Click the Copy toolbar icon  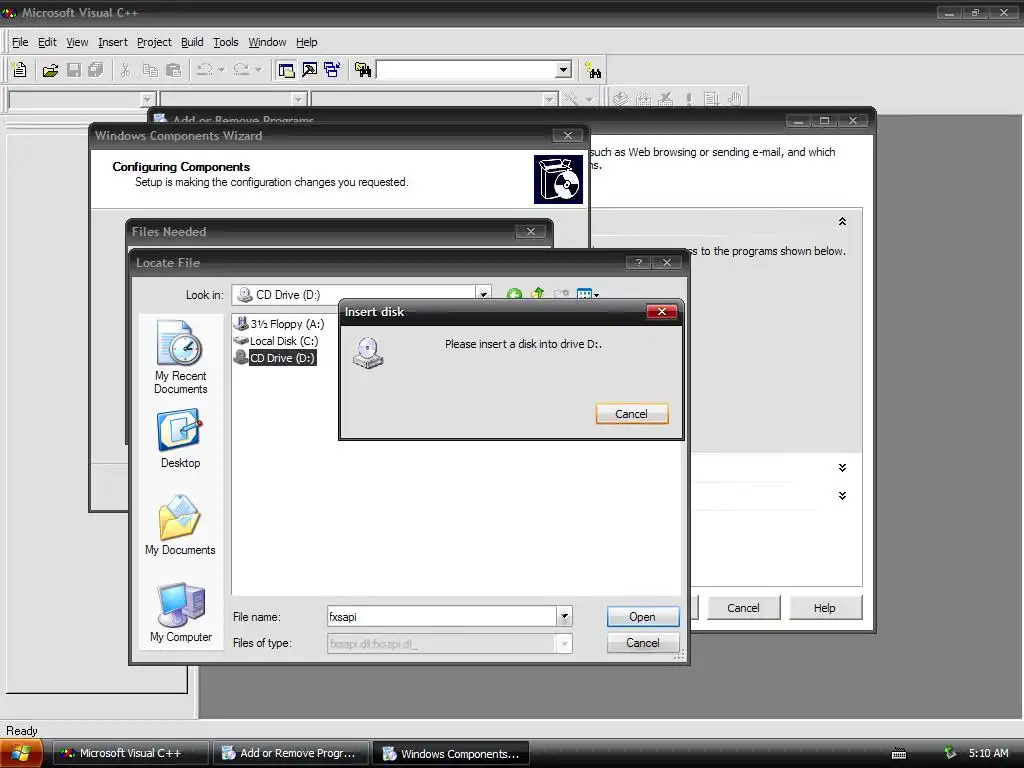(150, 70)
